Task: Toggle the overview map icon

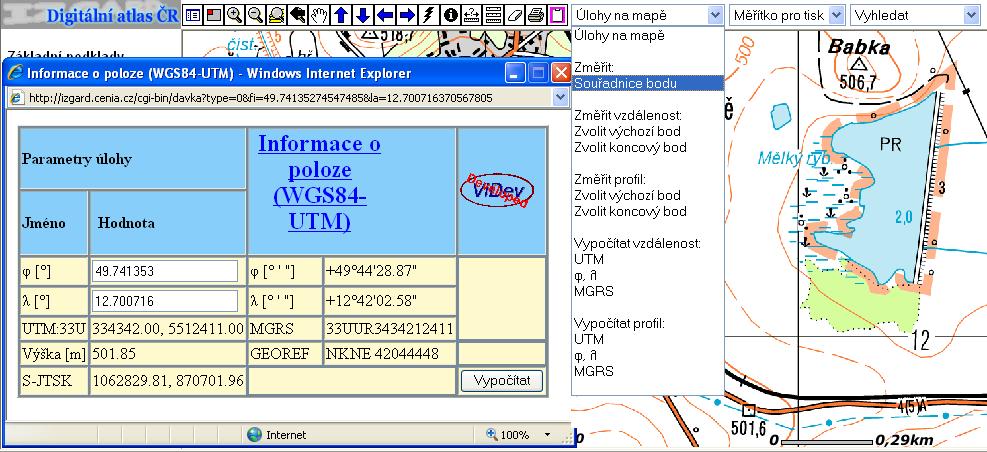Action: (x=214, y=14)
